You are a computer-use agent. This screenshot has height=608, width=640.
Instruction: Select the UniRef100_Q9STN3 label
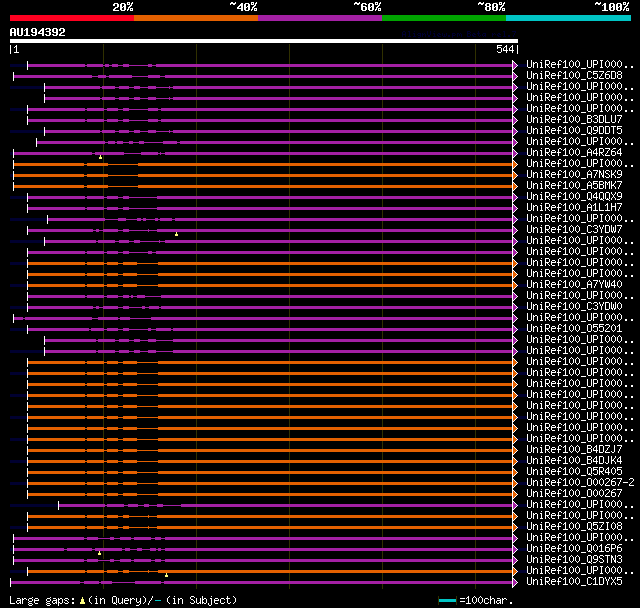pyautogui.click(x=574, y=559)
